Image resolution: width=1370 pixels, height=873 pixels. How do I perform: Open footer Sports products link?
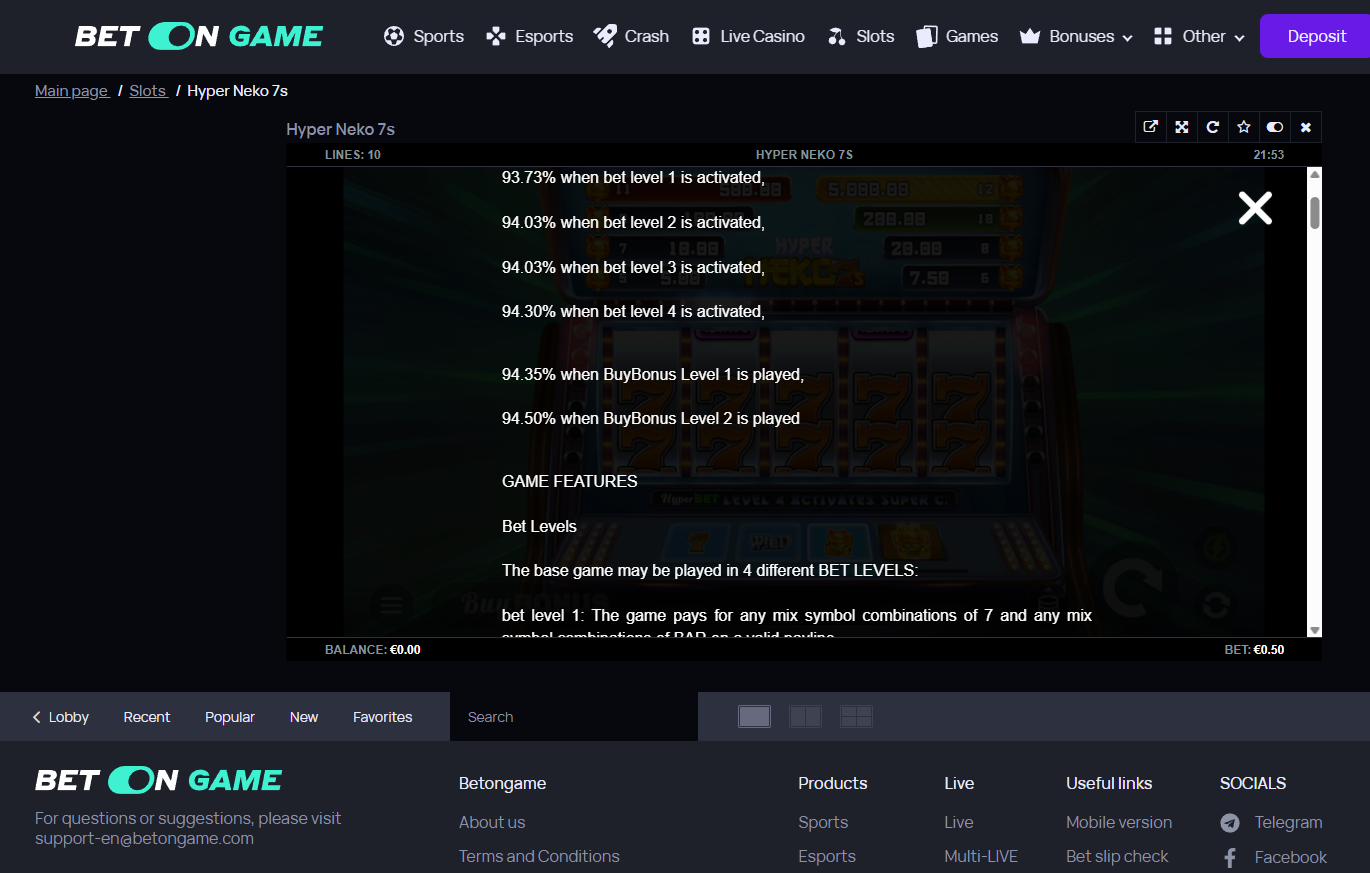[823, 822]
